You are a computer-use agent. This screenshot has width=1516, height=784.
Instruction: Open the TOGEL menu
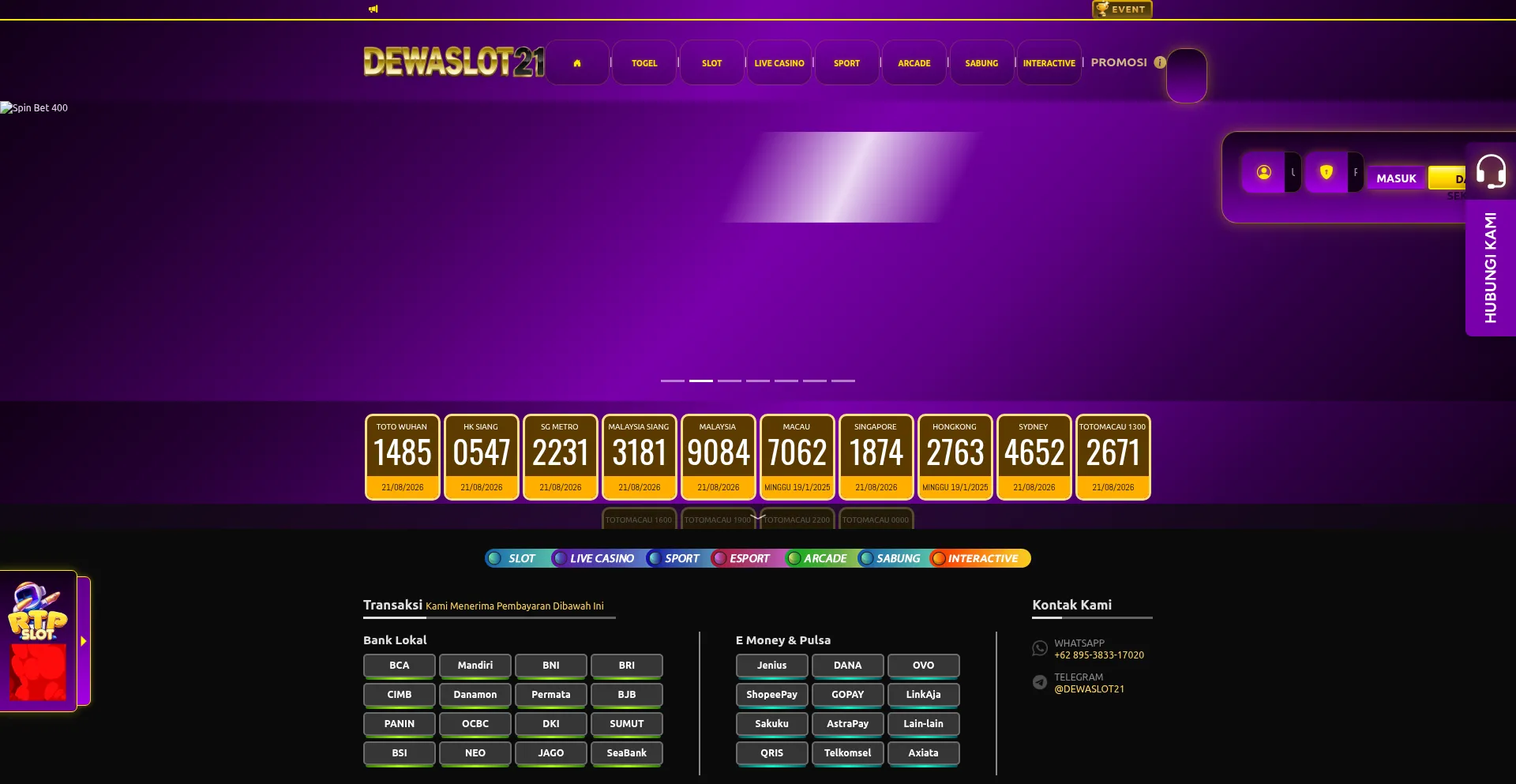[x=644, y=63]
